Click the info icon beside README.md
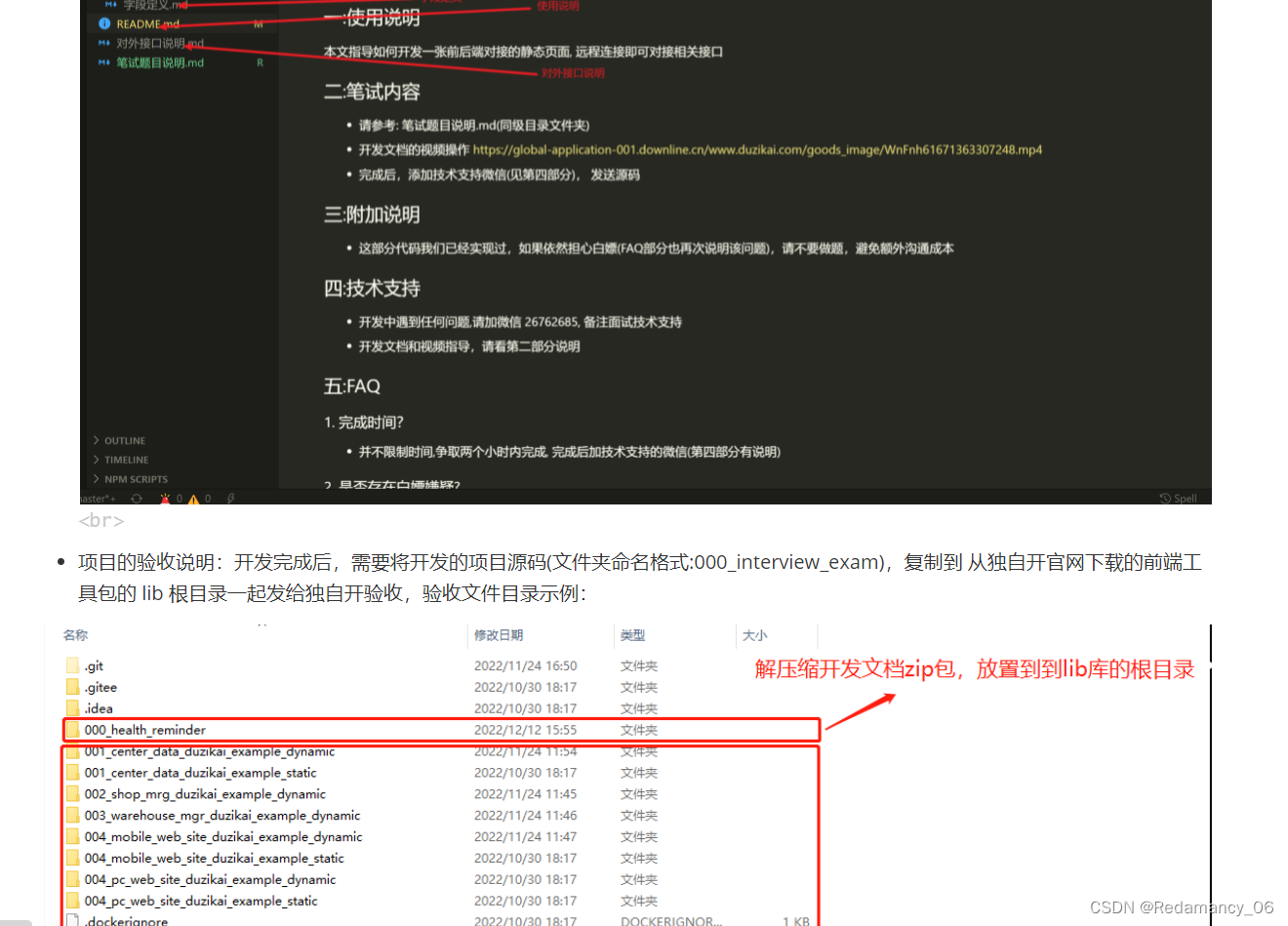 coord(104,23)
